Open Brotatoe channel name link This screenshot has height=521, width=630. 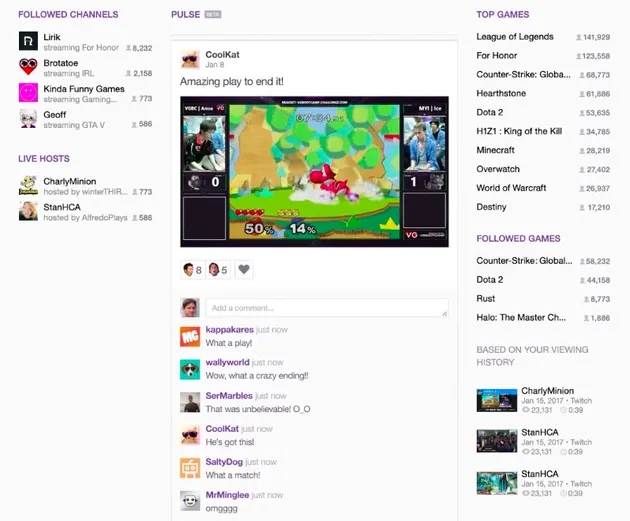pos(61,63)
